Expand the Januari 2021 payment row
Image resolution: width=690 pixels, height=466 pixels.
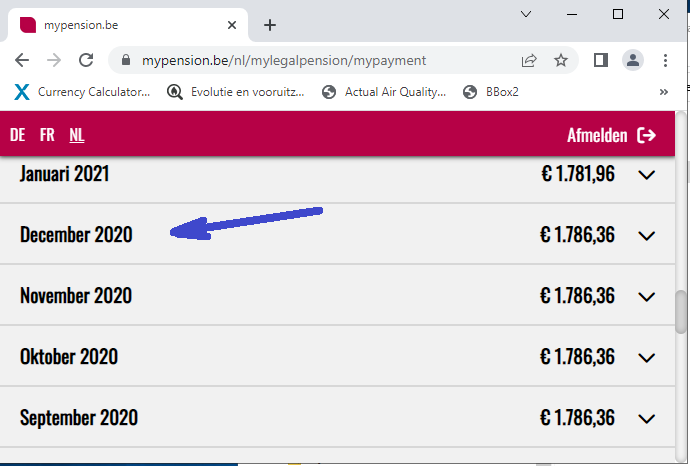pos(646,175)
